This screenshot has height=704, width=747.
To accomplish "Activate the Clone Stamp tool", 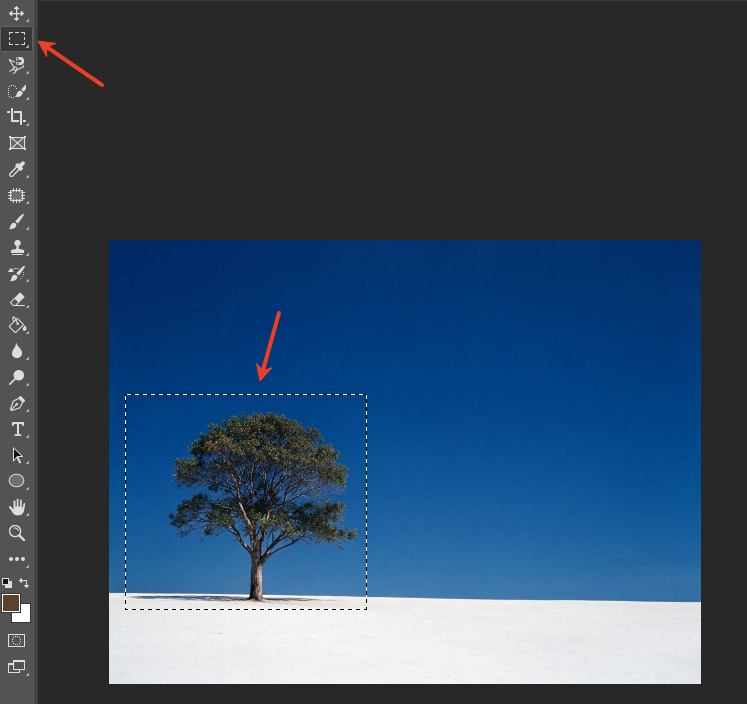I will coord(17,248).
